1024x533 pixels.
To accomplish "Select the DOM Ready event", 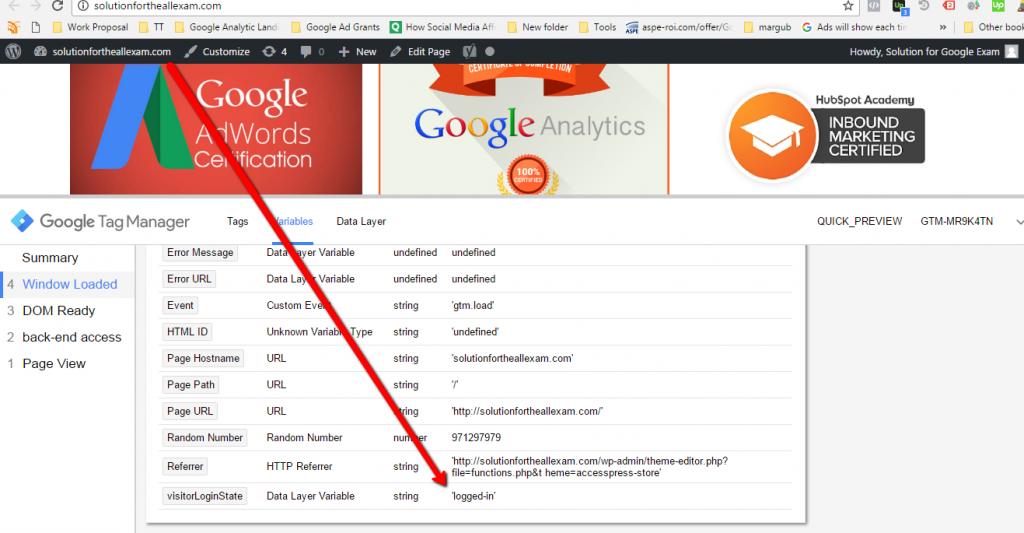I will pyautogui.click(x=59, y=311).
